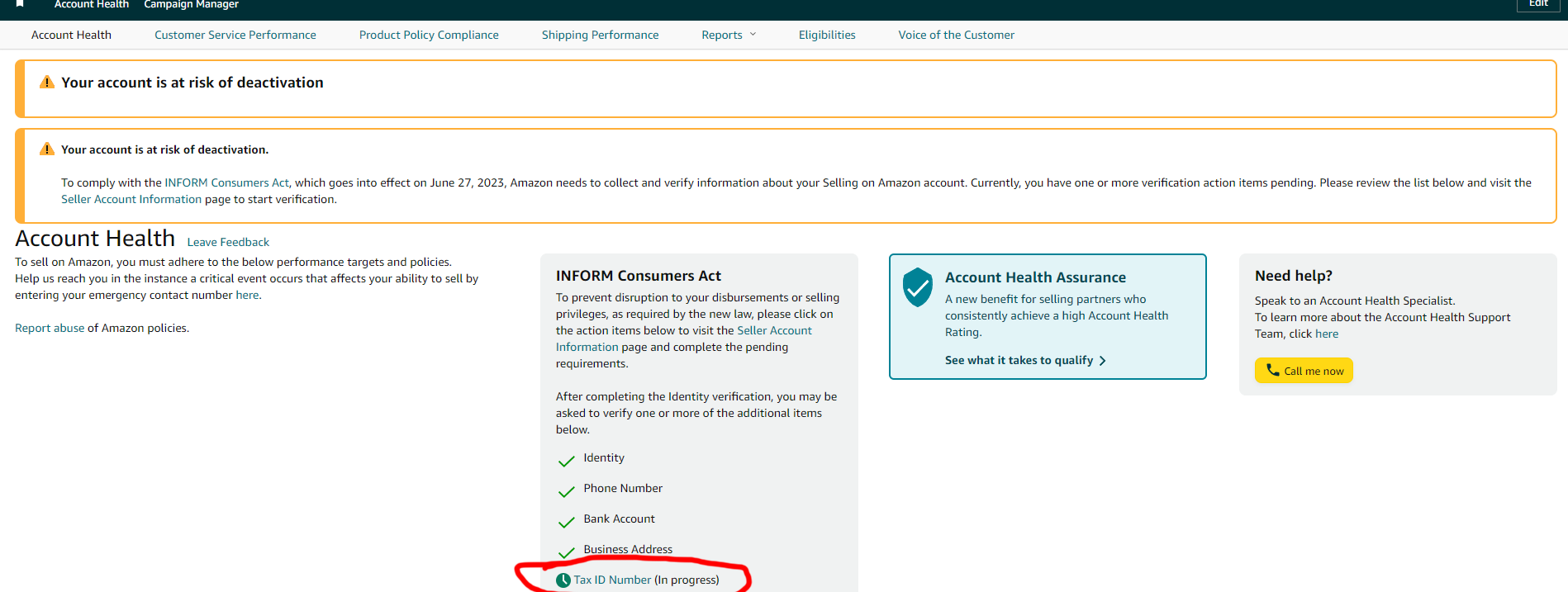Open the INFORM Consumers Act link in banner
The height and width of the screenshot is (592, 1568).
pos(227,182)
